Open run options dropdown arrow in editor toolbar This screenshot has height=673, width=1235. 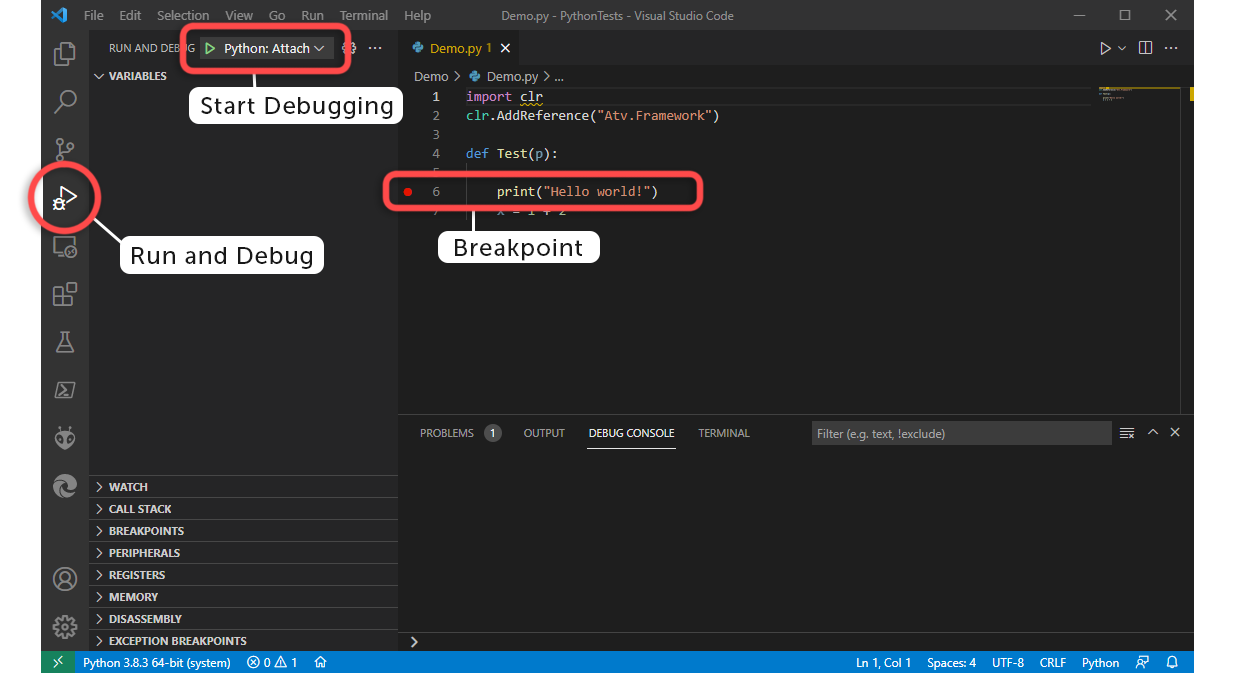1122,48
